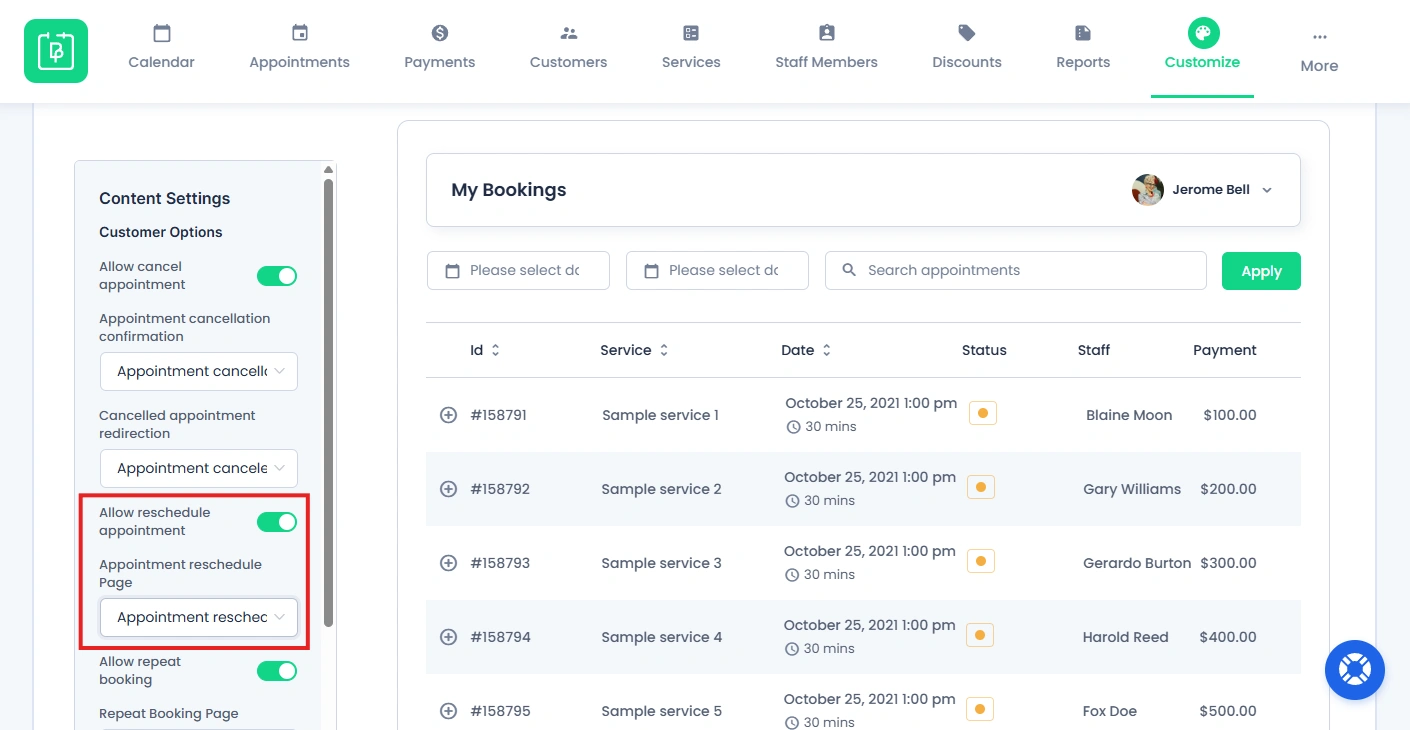Toggle Allow reschedule appointment switch
Viewport: 1410px width, 730px height.
(277, 522)
